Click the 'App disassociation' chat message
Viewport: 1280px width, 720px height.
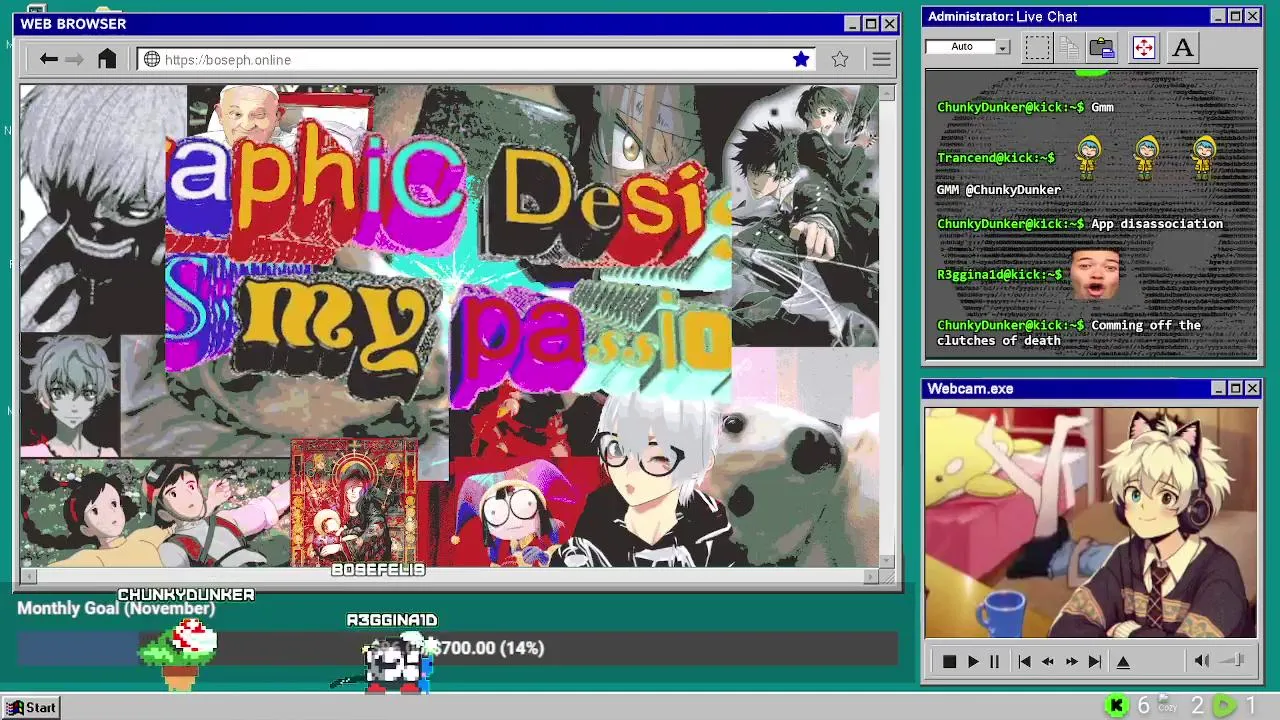(1157, 224)
